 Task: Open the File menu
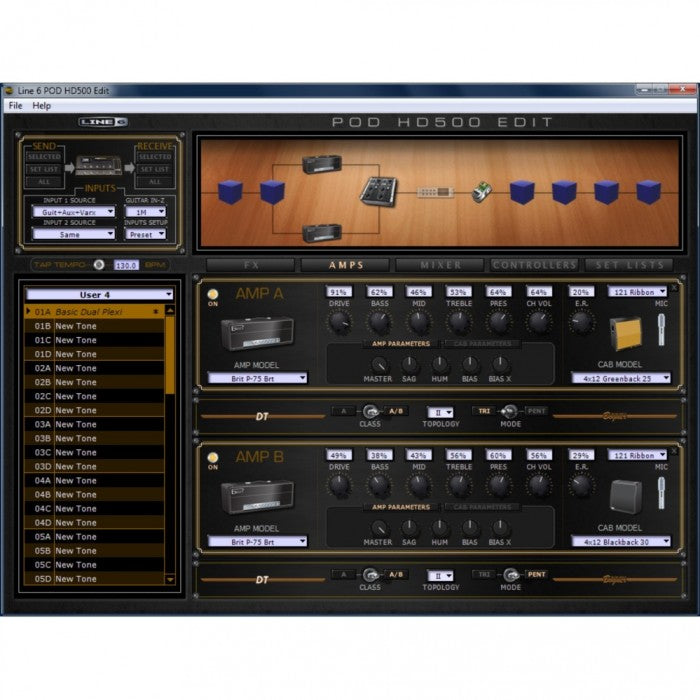(x=15, y=106)
